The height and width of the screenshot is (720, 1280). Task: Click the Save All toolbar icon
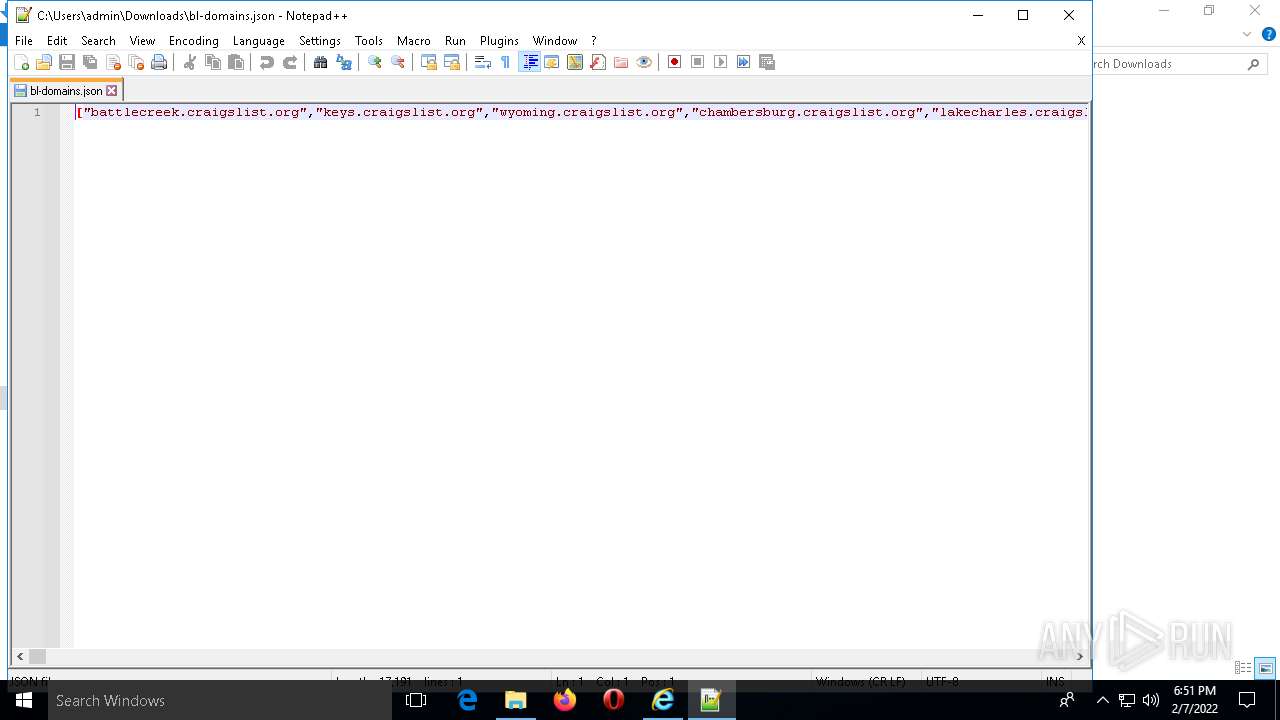[x=90, y=62]
